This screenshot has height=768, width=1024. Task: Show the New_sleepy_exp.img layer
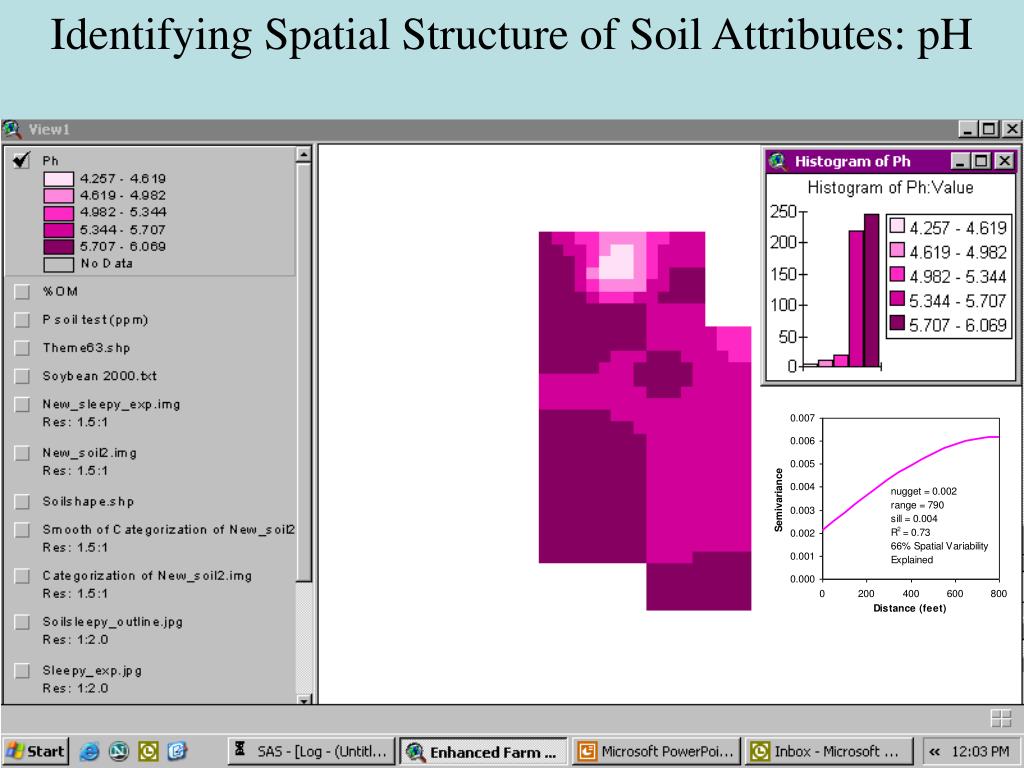pyautogui.click(x=22, y=404)
